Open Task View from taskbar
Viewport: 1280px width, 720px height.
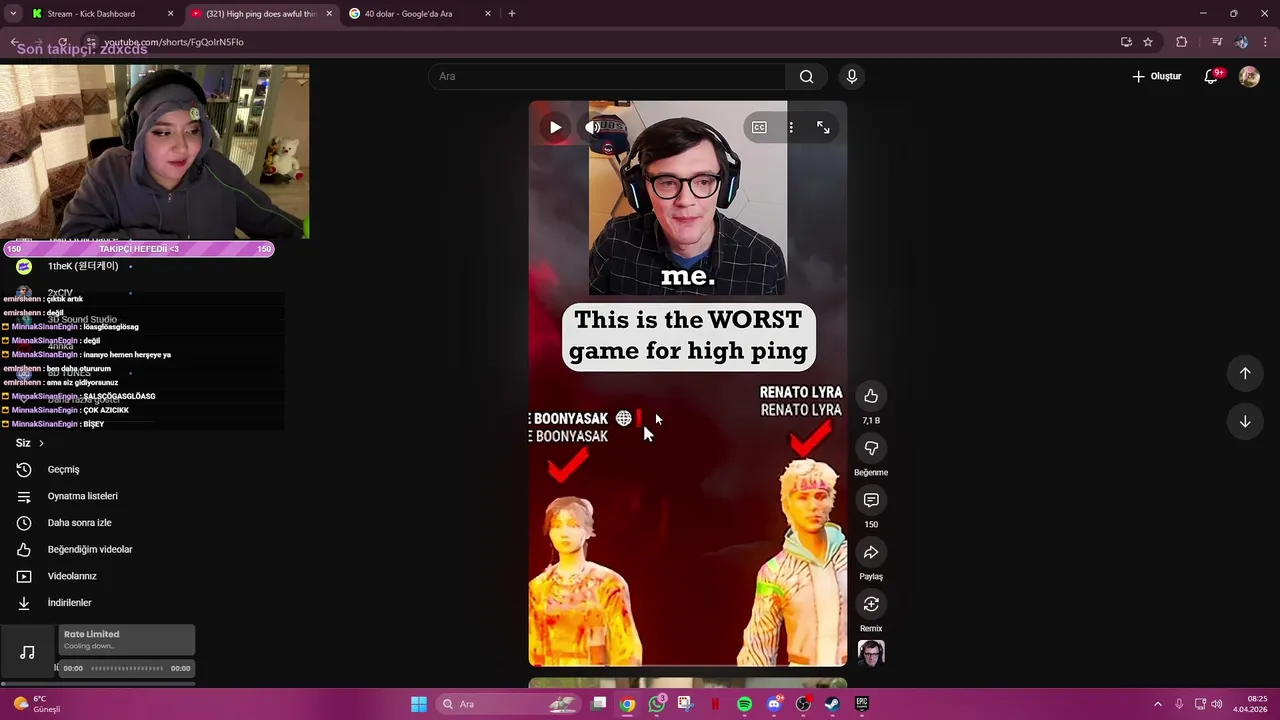(599, 704)
